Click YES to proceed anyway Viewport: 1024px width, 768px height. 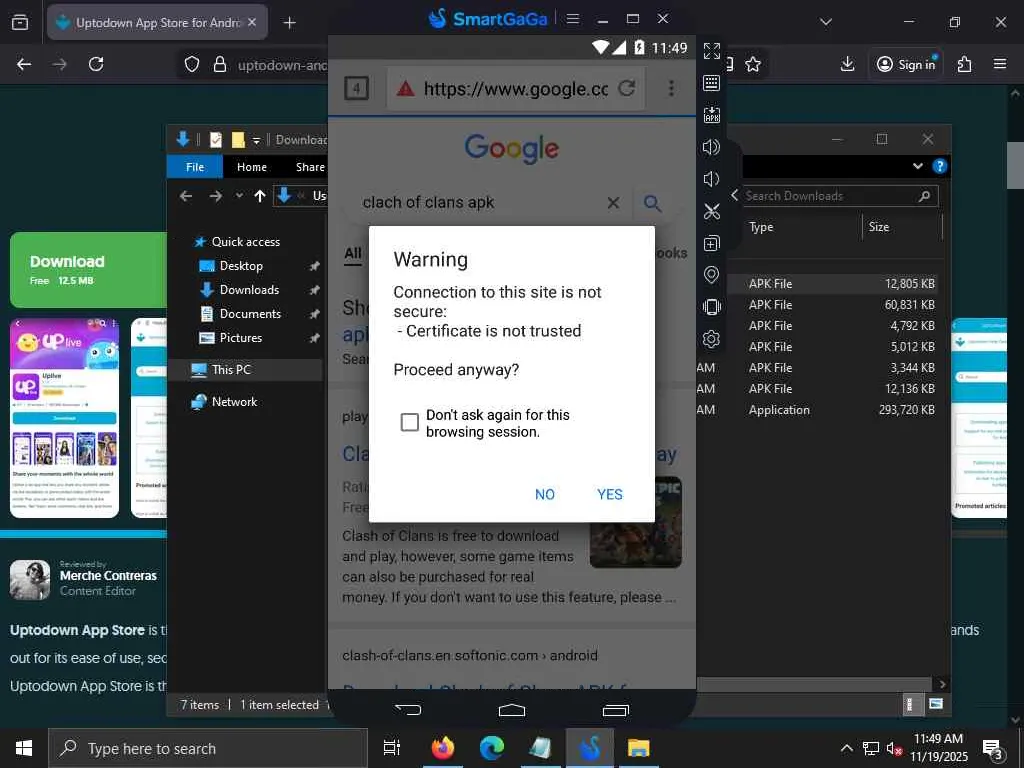click(x=610, y=494)
